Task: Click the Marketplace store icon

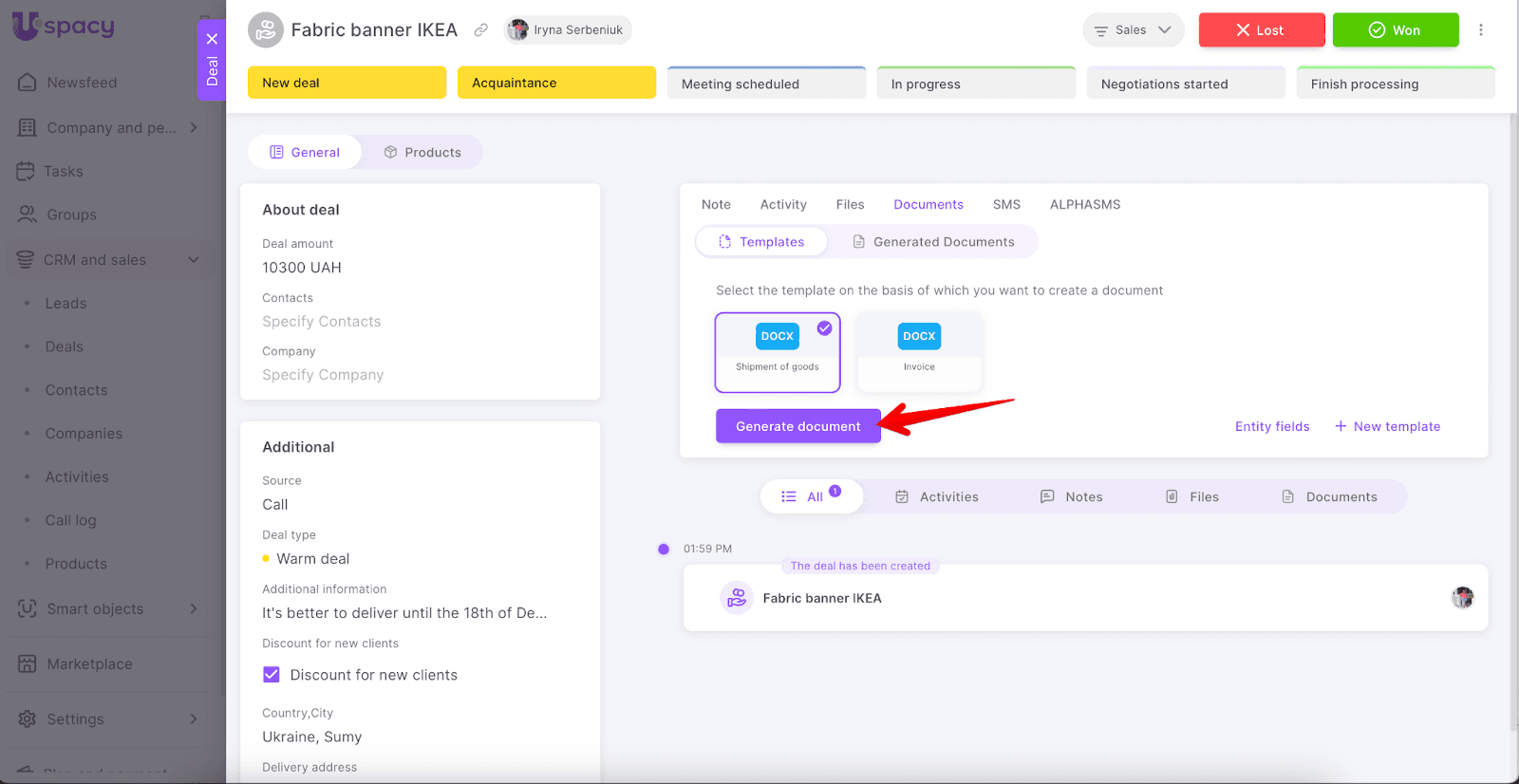Action: point(28,664)
